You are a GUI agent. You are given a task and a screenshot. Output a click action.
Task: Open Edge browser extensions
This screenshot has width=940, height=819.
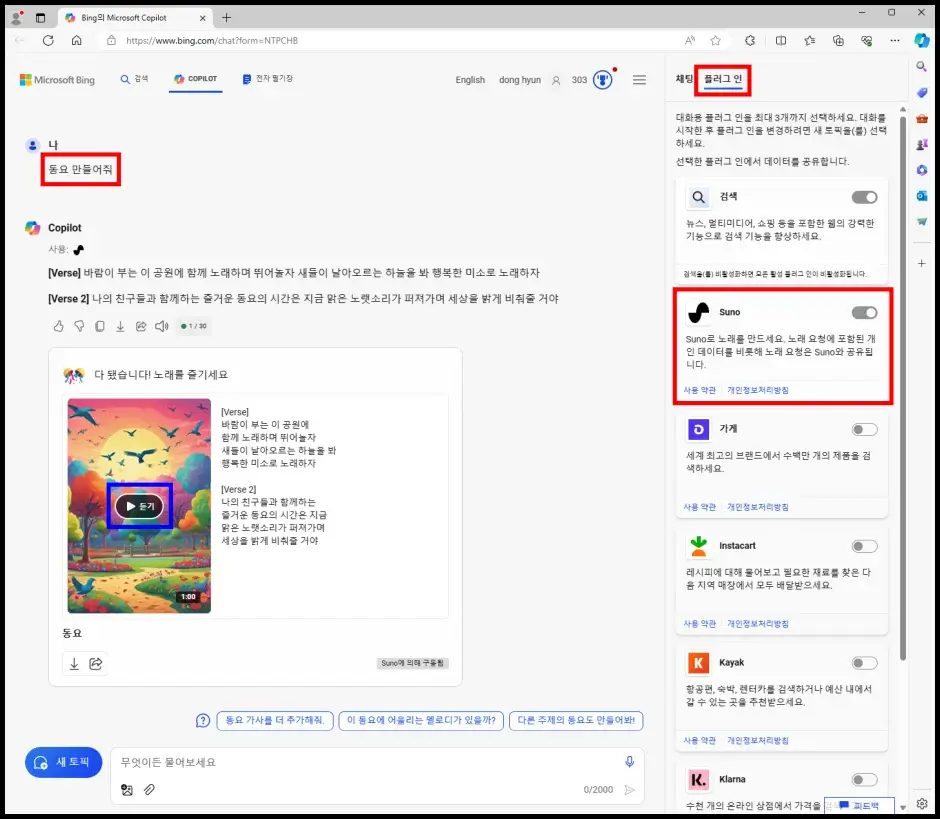click(750, 41)
